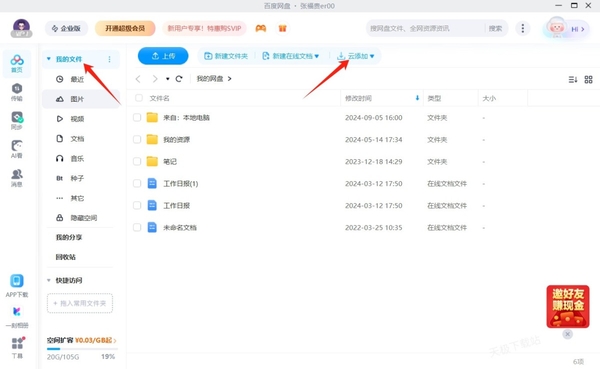Open the AI看 sidebar icon
This screenshot has width=600, height=369.
pyautogui.click(x=17, y=149)
